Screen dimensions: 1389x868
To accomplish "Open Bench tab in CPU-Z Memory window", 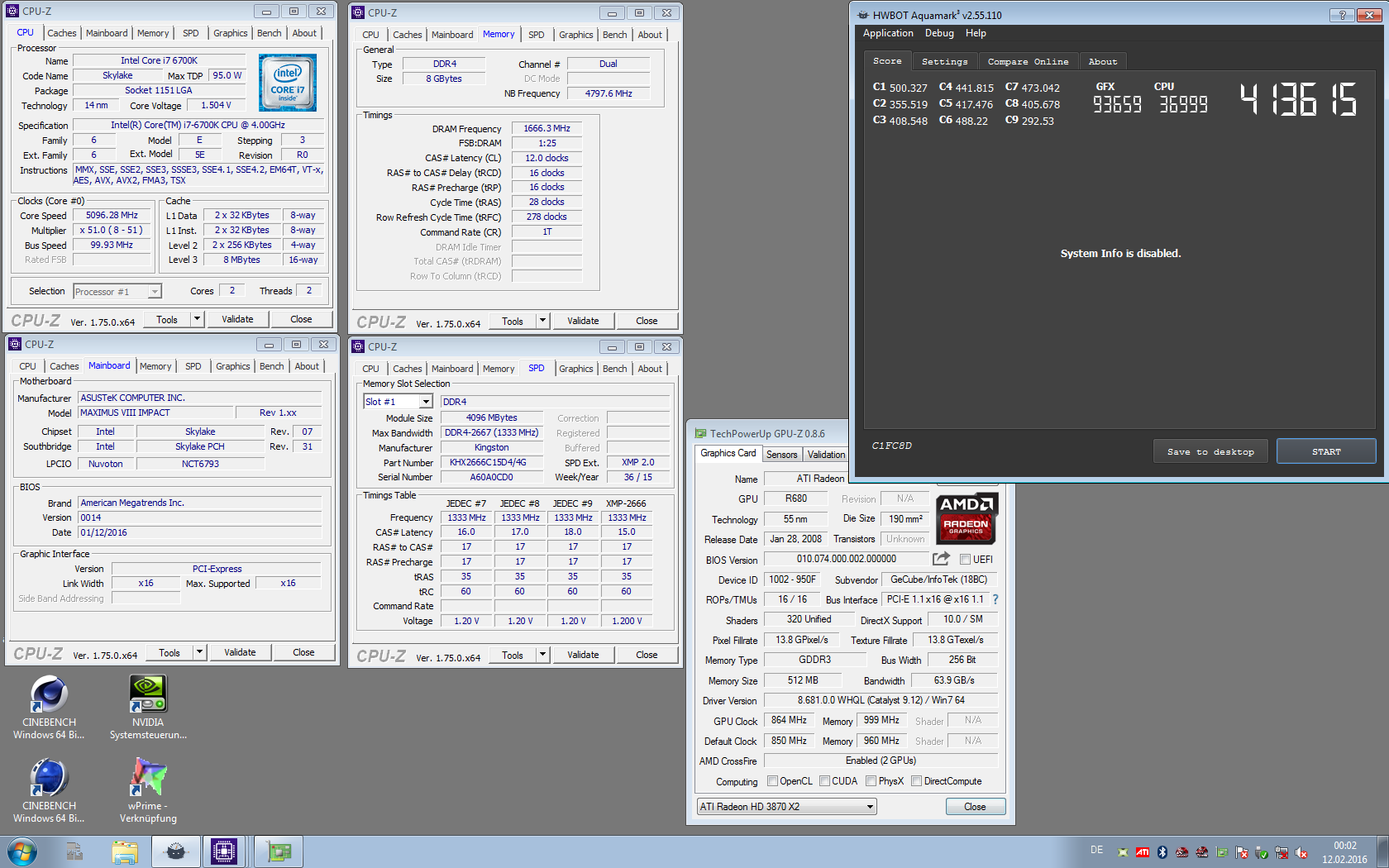I will (x=614, y=35).
